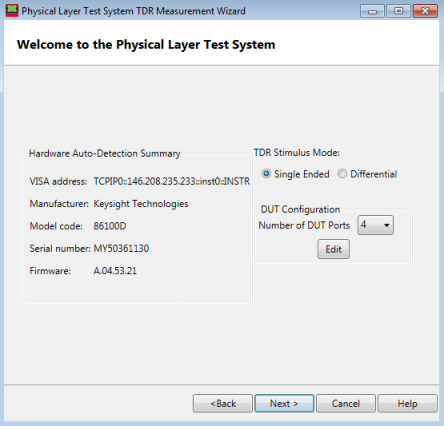Click the TDR Stimulus Mode label

(x=297, y=153)
